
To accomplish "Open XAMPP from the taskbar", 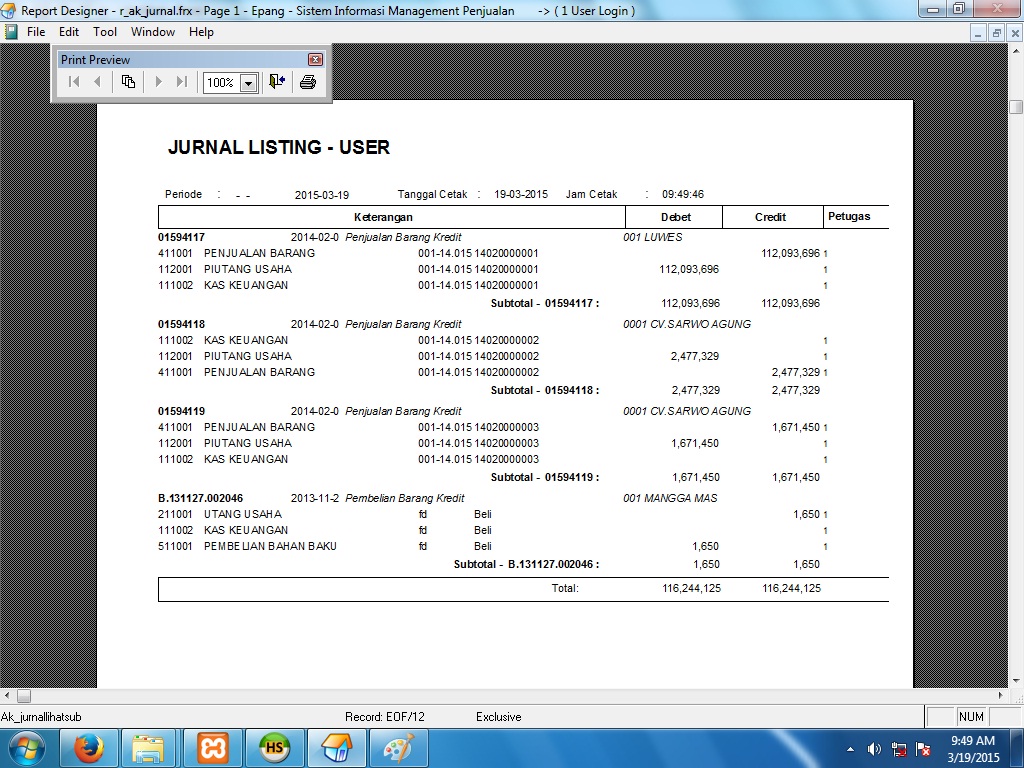I will pyautogui.click(x=212, y=747).
